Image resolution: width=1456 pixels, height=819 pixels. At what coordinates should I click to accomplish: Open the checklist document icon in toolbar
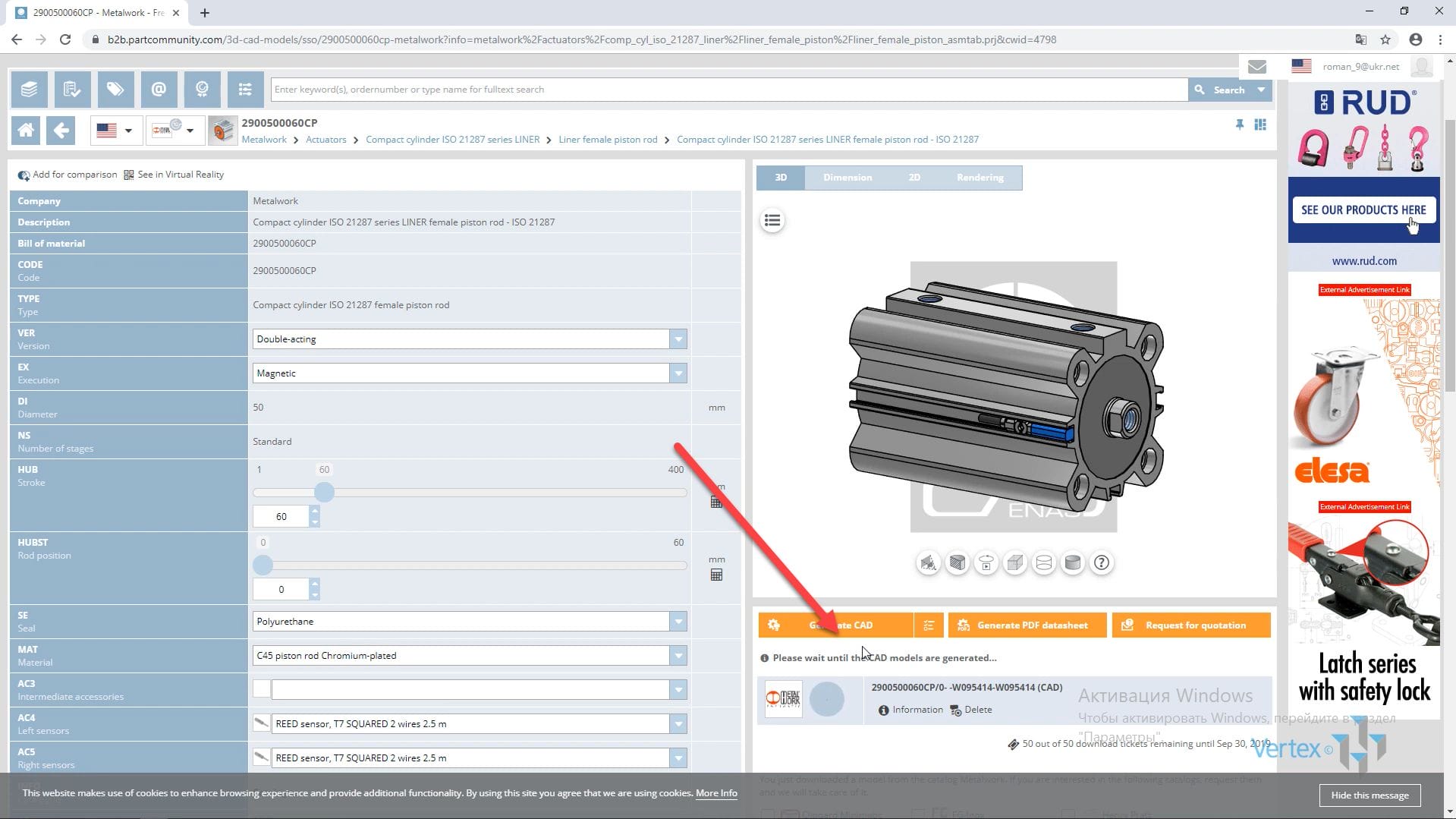[72, 90]
